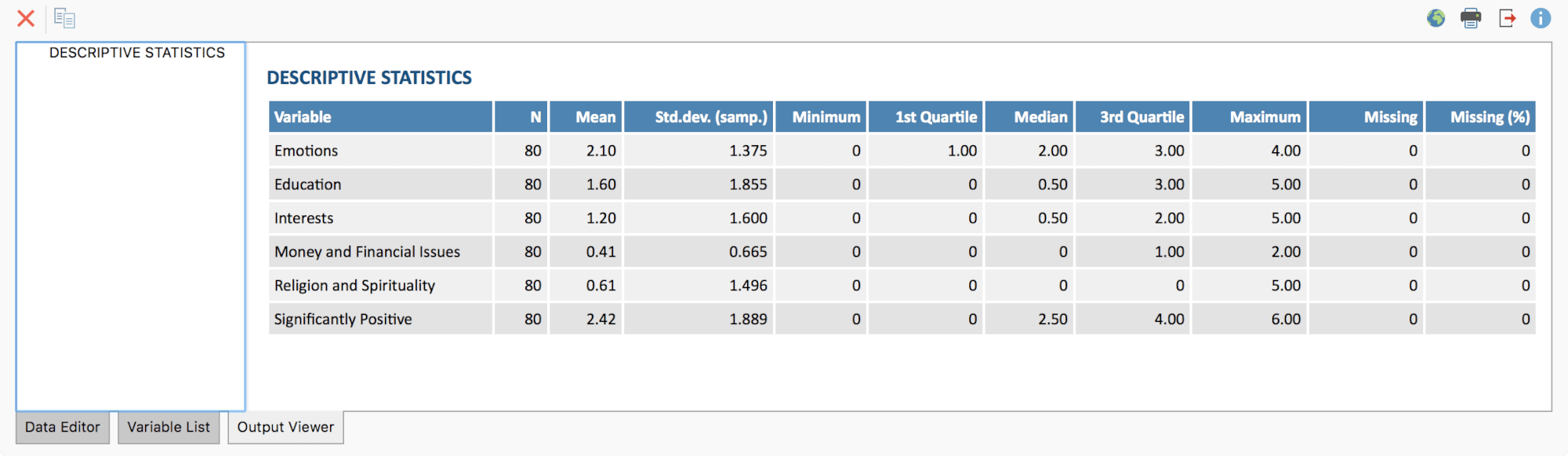Click the Money and Financial Issues row label

[367, 252]
